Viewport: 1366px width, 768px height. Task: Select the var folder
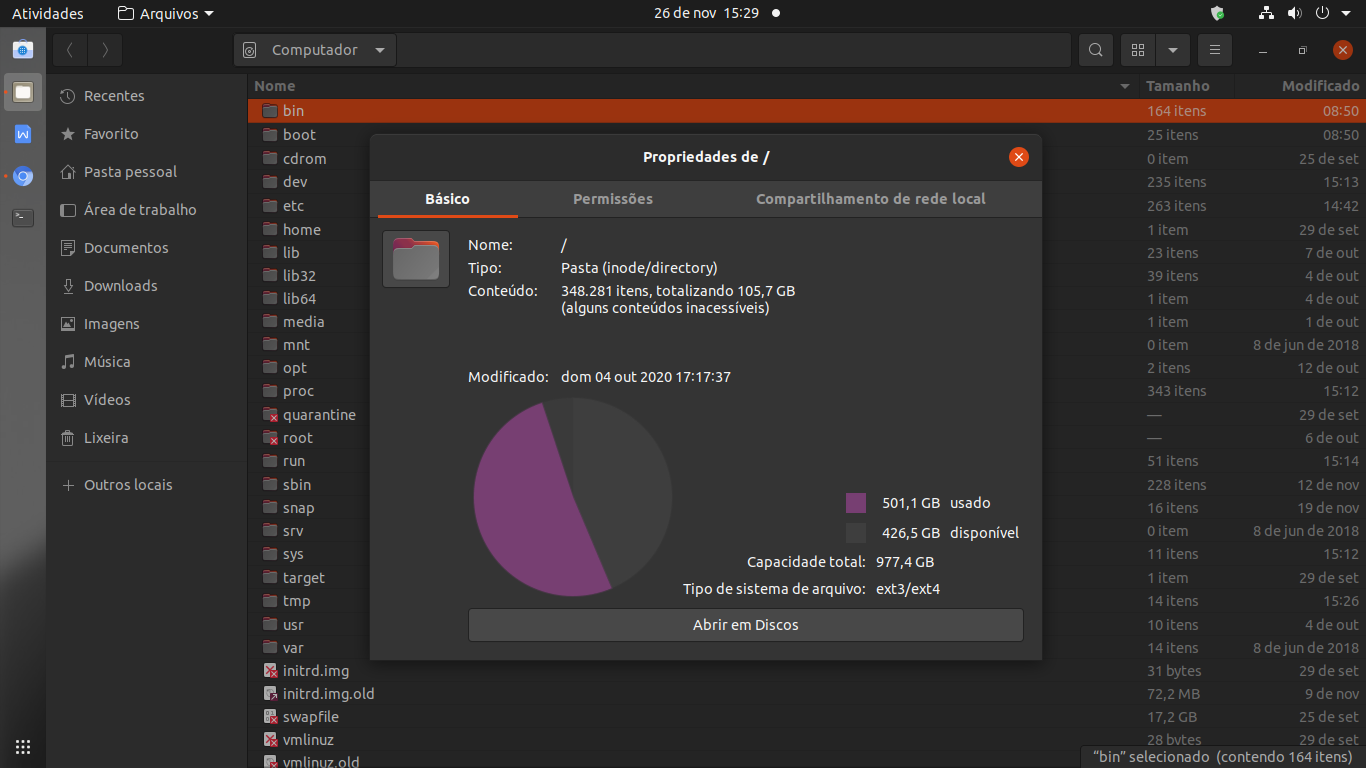(x=293, y=648)
